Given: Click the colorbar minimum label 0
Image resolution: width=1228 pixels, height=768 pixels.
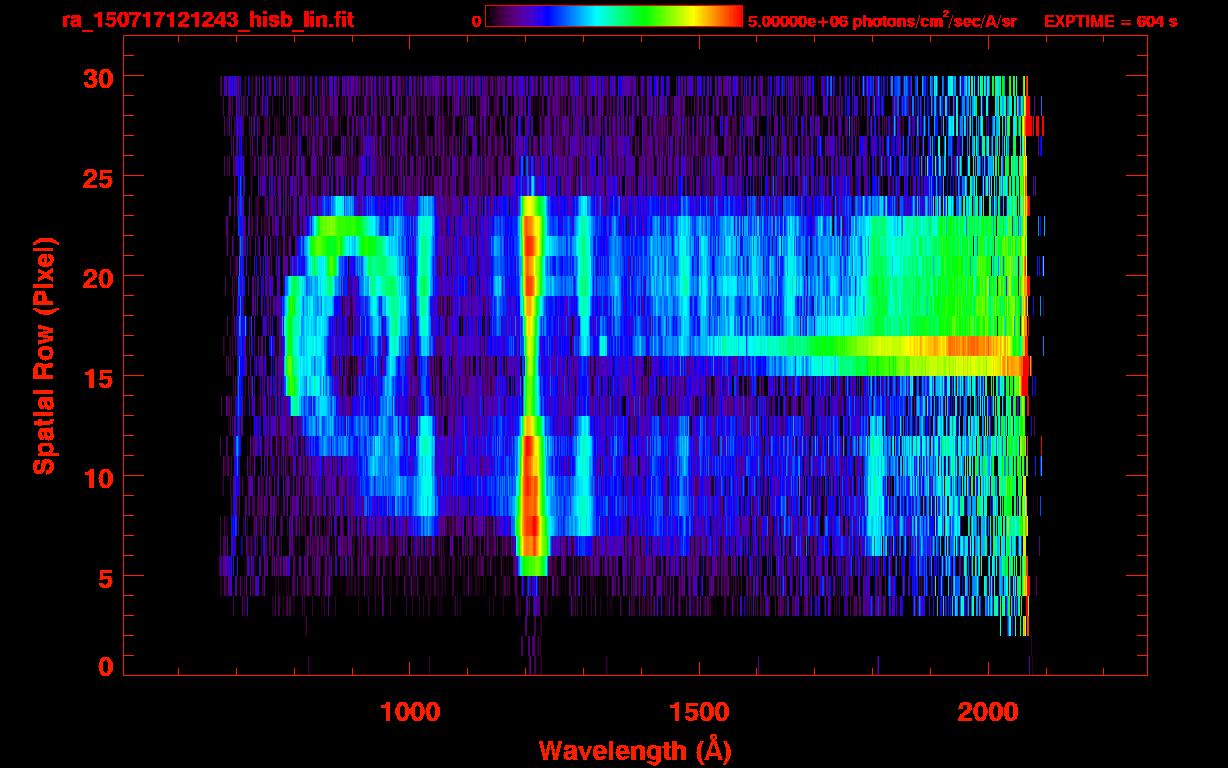Looking at the screenshot, I should [476, 21].
